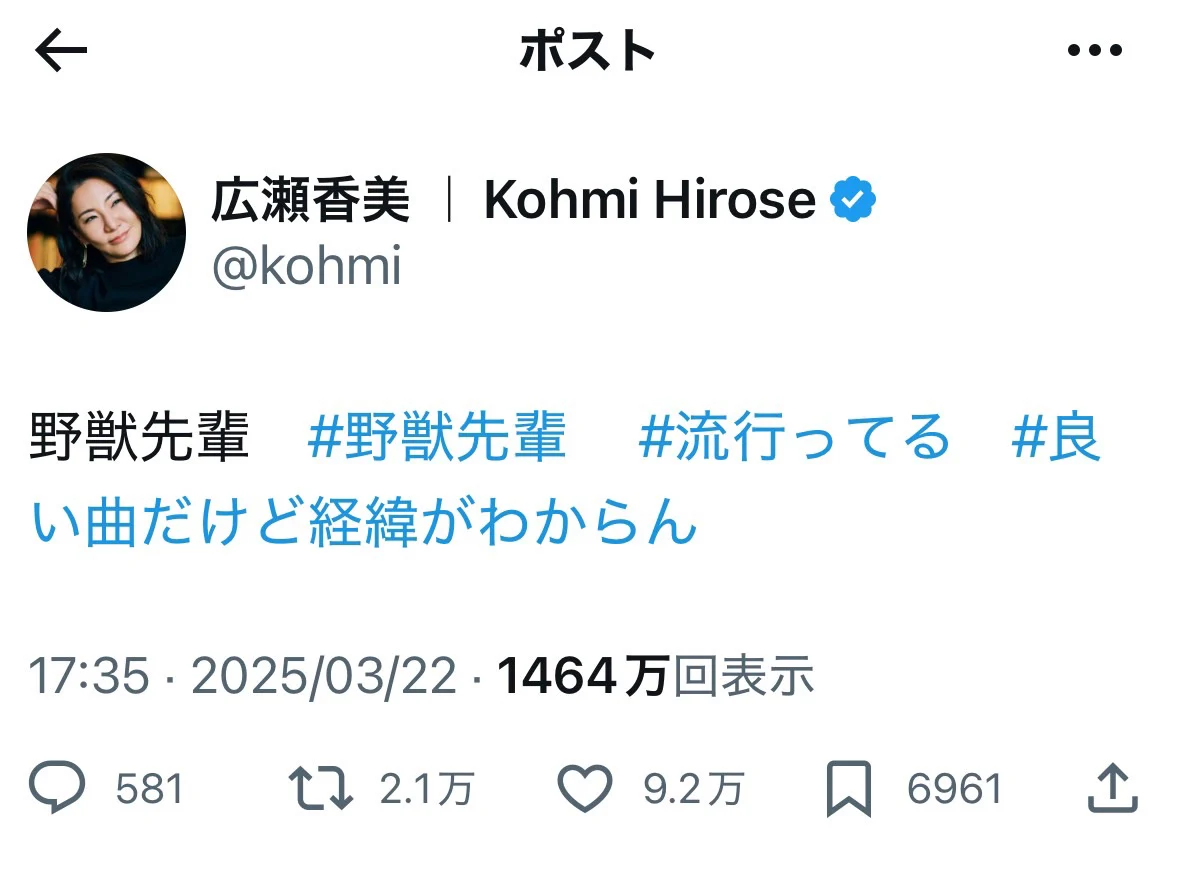This screenshot has height=881, width=1179.
Task: Go back using the left arrow
Action: tap(61, 52)
